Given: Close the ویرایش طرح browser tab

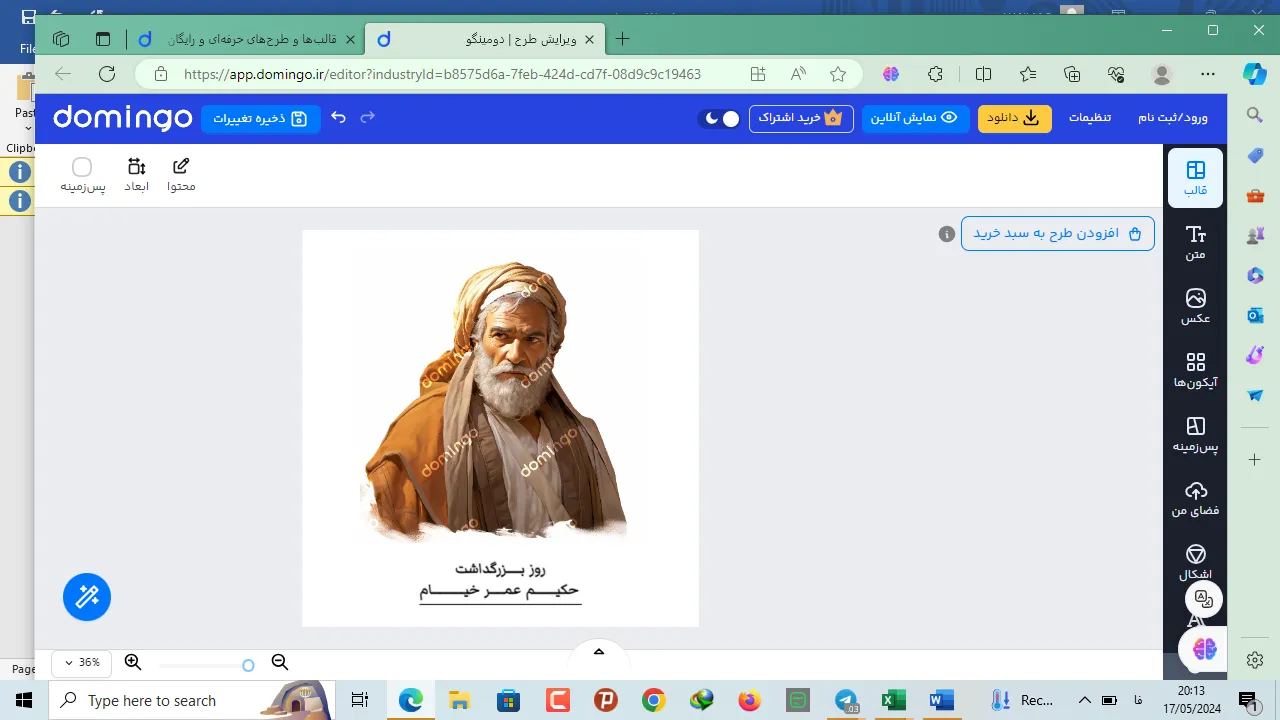Looking at the screenshot, I should (x=589, y=40).
